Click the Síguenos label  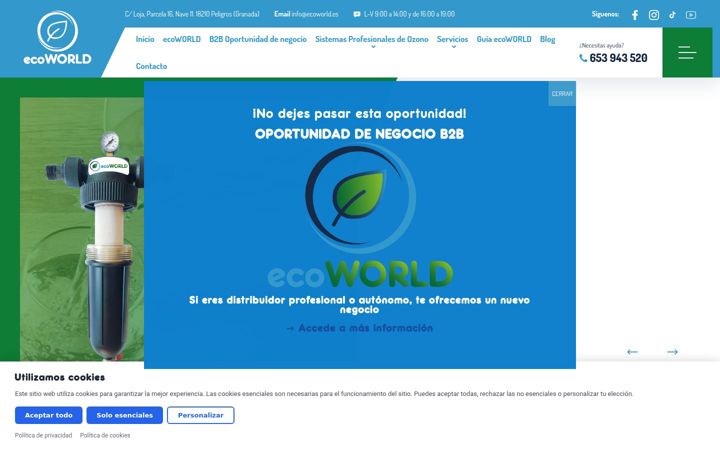pos(605,14)
